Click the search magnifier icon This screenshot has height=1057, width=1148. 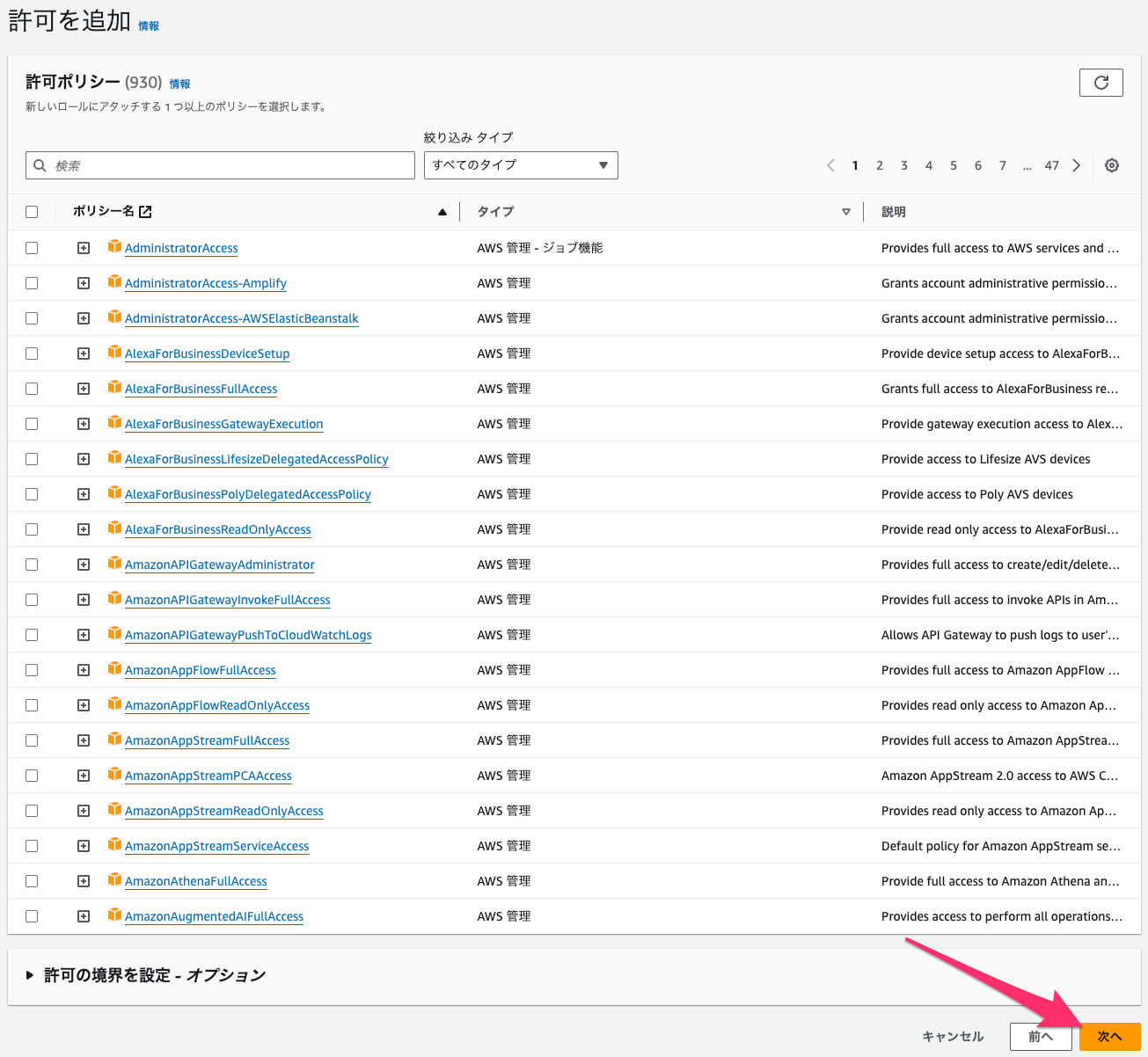click(x=40, y=165)
